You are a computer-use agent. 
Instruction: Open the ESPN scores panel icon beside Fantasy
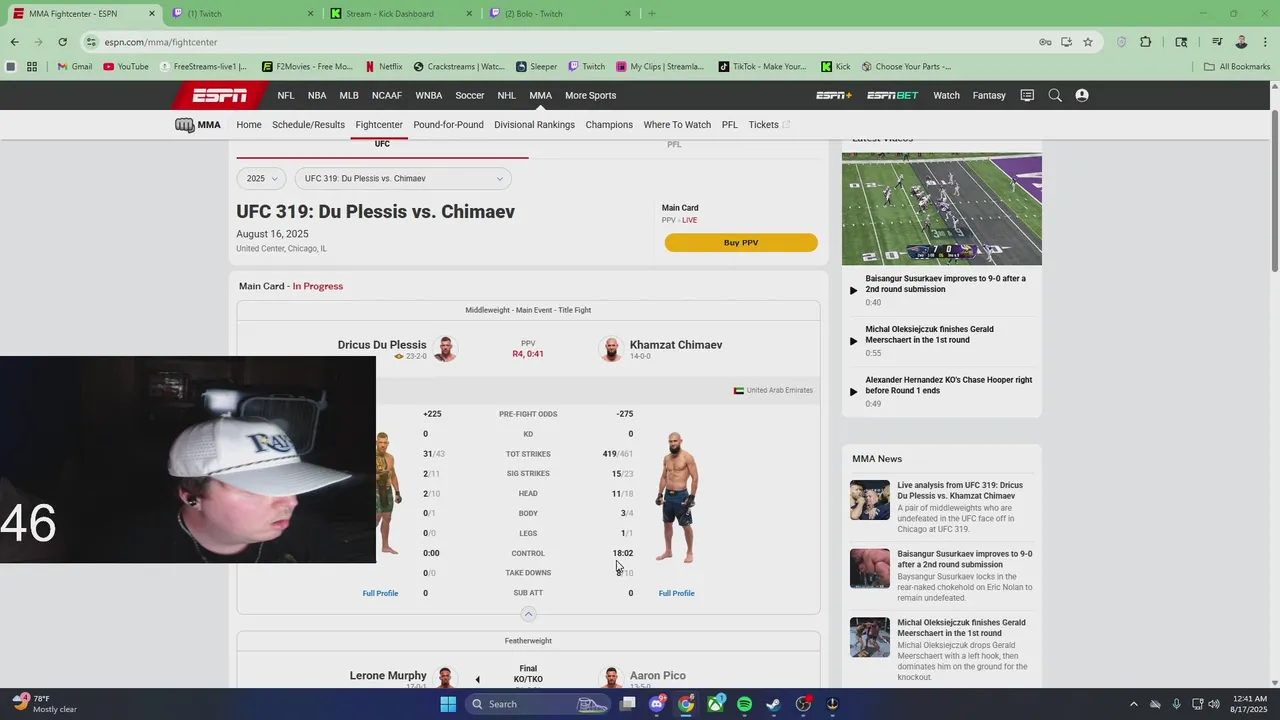(1027, 95)
